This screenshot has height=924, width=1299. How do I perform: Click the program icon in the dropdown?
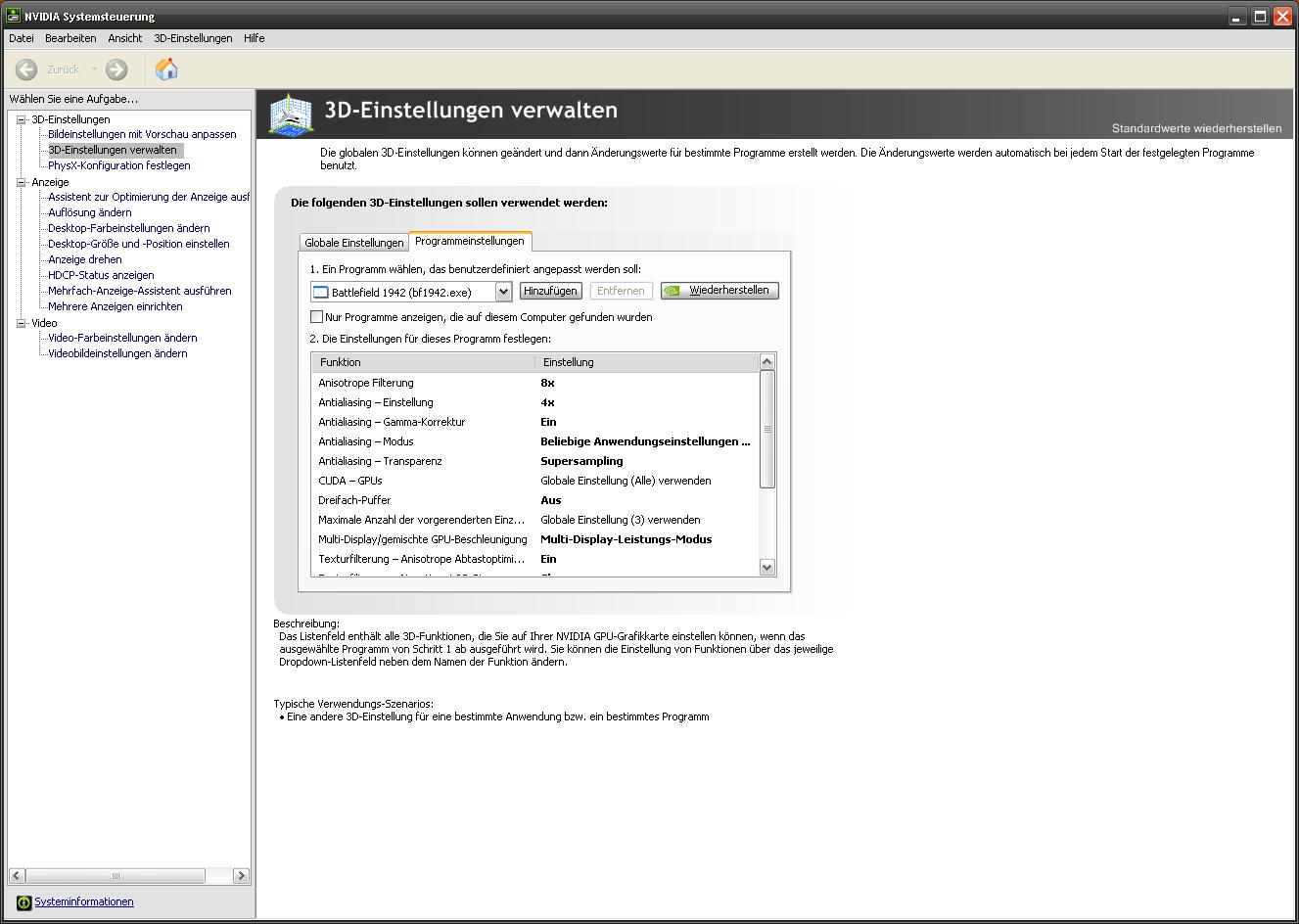[x=320, y=292]
